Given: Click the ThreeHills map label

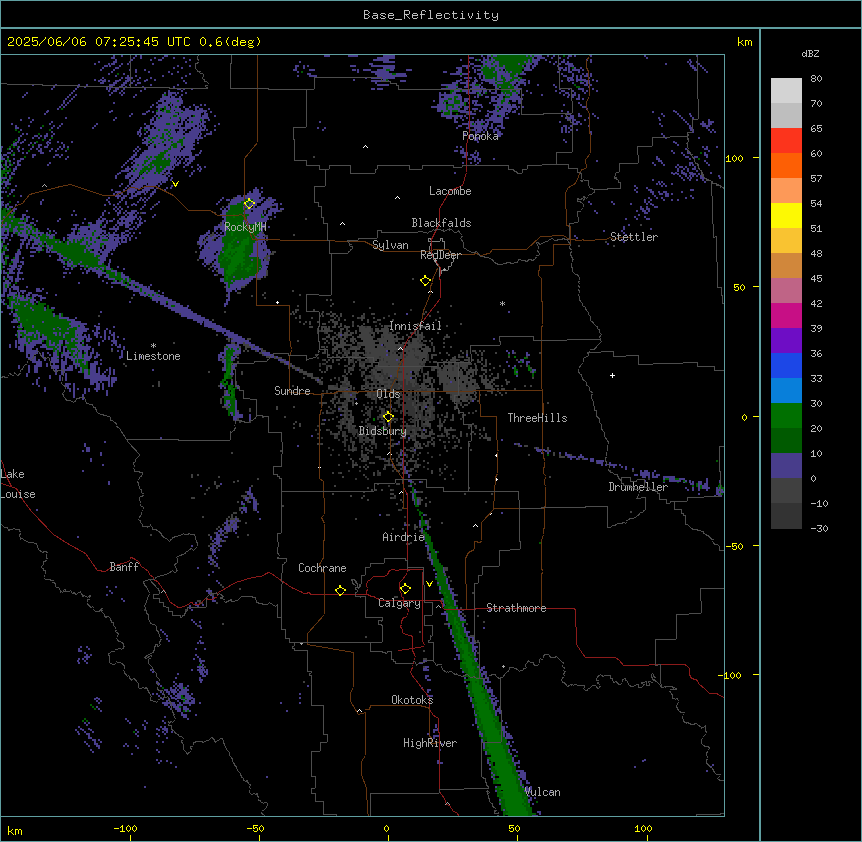Looking at the screenshot, I should [537, 418].
